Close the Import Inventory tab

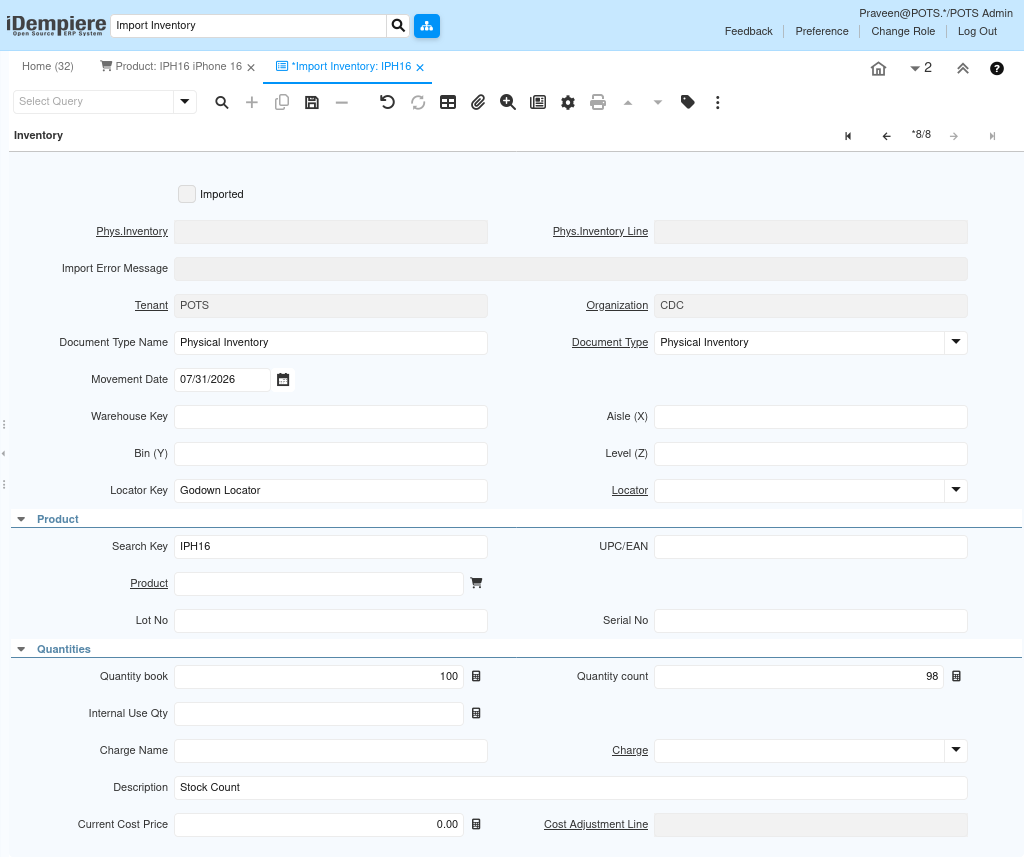420,67
